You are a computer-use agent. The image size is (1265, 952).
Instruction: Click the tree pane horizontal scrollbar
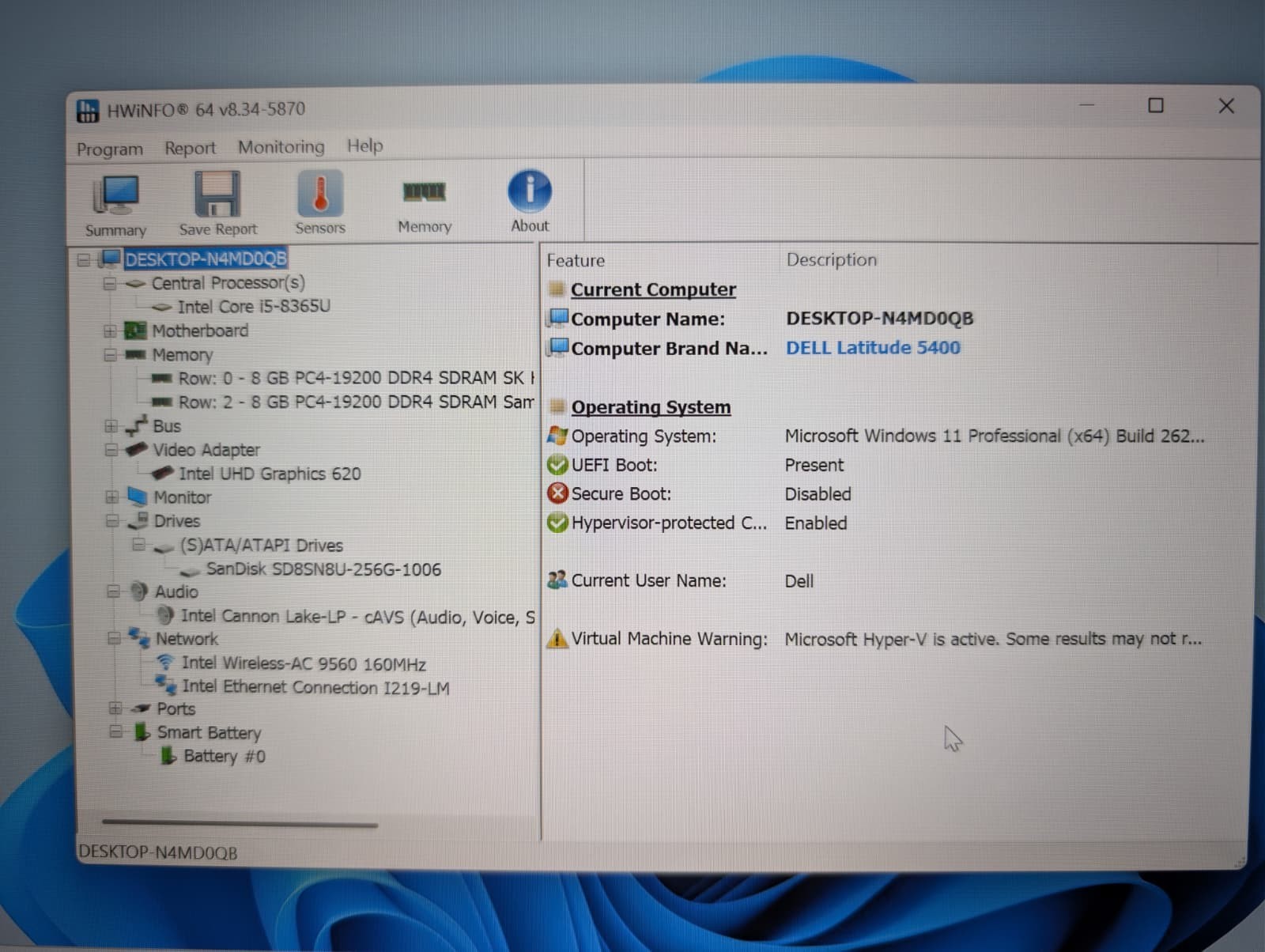pyautogui.click(x=240, y=823)
